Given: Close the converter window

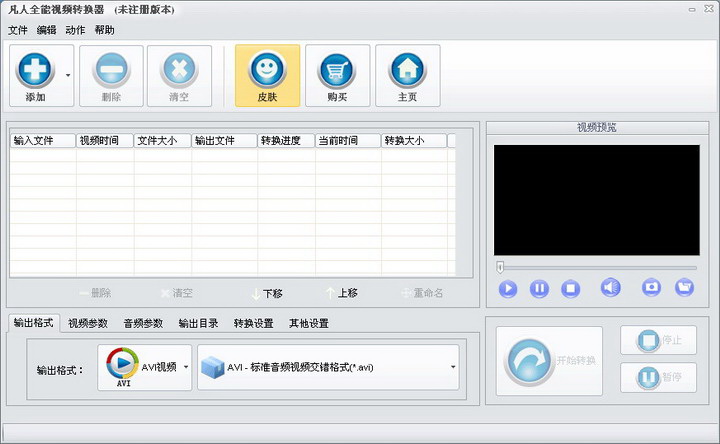Looking at the screenshot, I should 709,9.
